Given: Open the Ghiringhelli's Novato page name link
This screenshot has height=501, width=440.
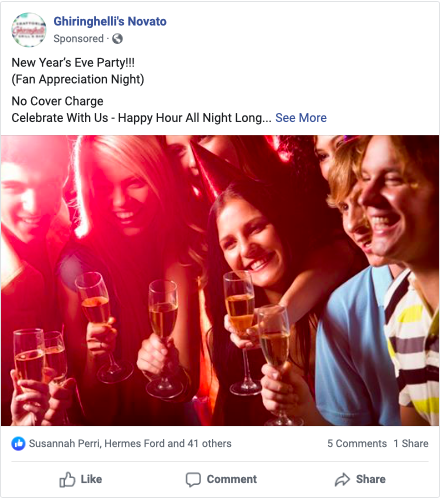Looking at the screenshot, I should click(110, 21).
